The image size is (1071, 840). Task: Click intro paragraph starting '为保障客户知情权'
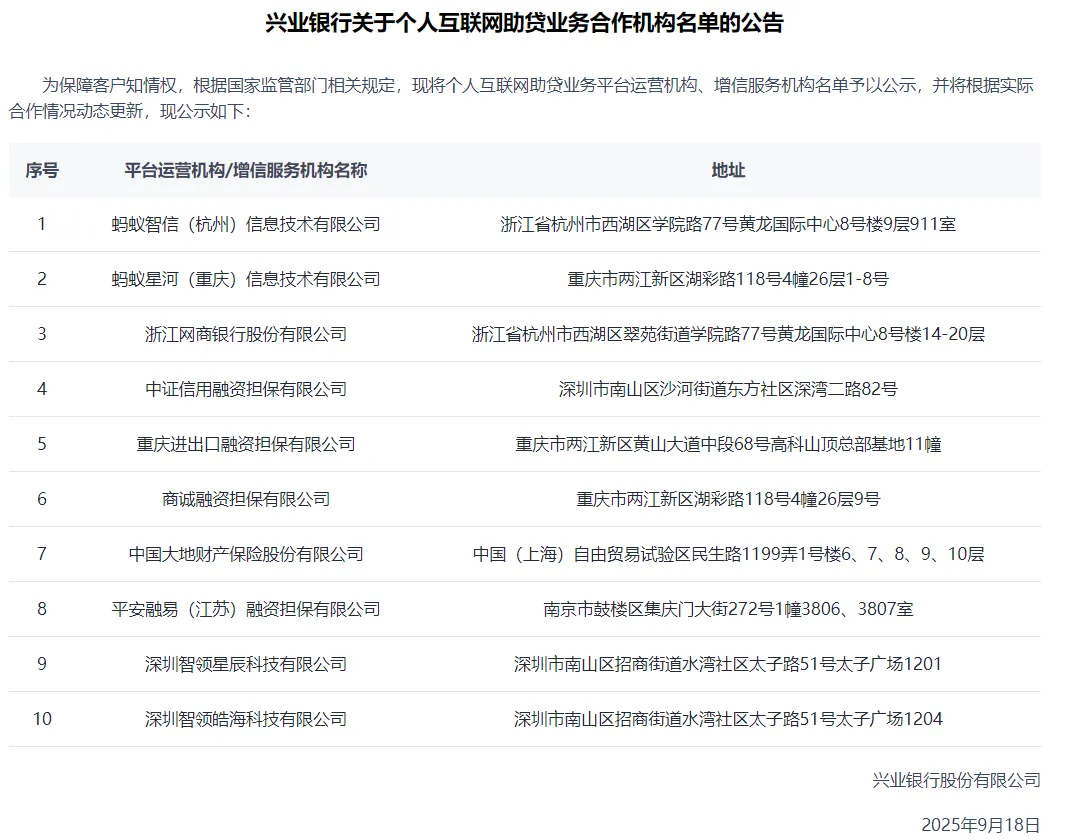pyautogui.click(x=521, y=98)
